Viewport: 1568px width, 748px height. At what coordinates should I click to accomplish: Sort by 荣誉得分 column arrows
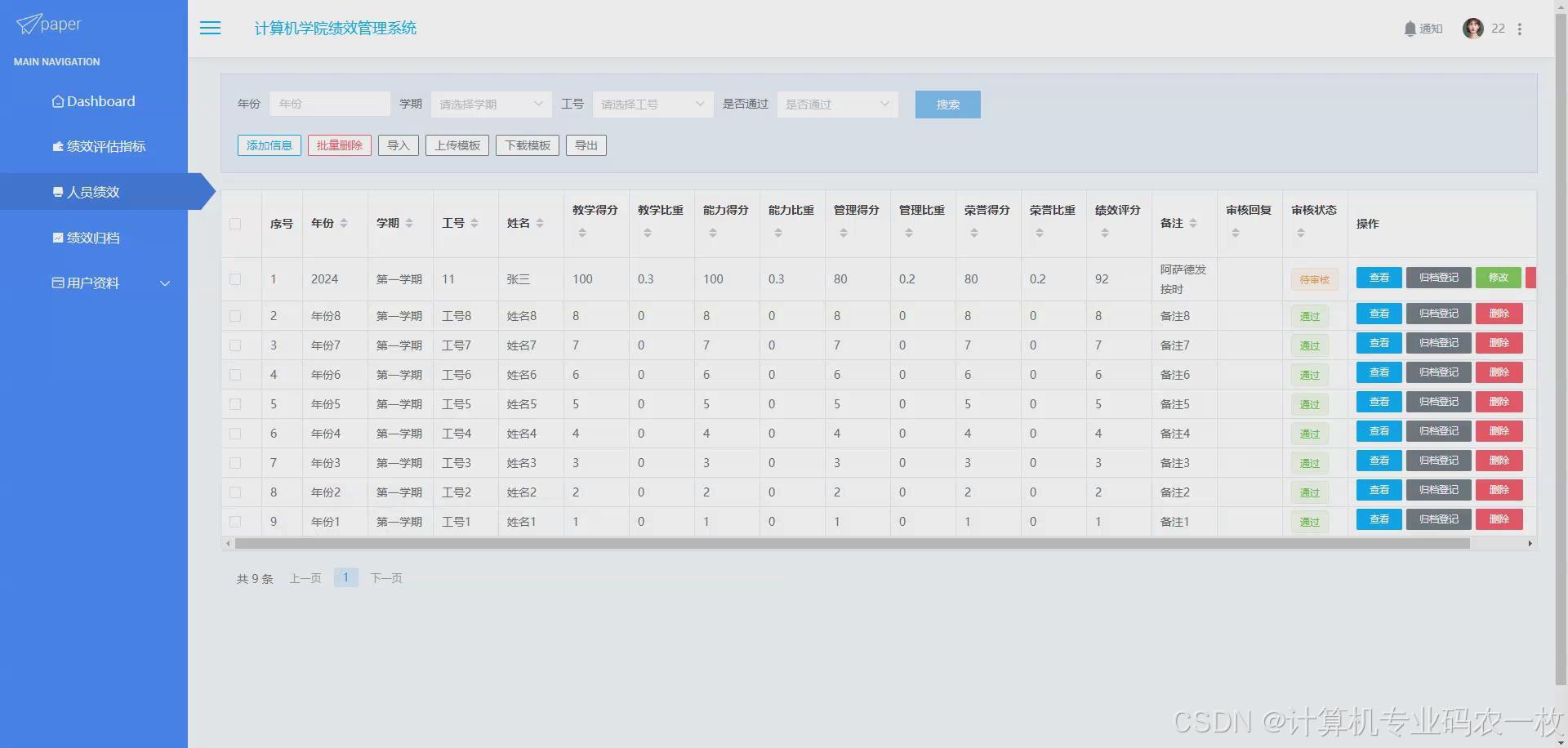(974, 233)
